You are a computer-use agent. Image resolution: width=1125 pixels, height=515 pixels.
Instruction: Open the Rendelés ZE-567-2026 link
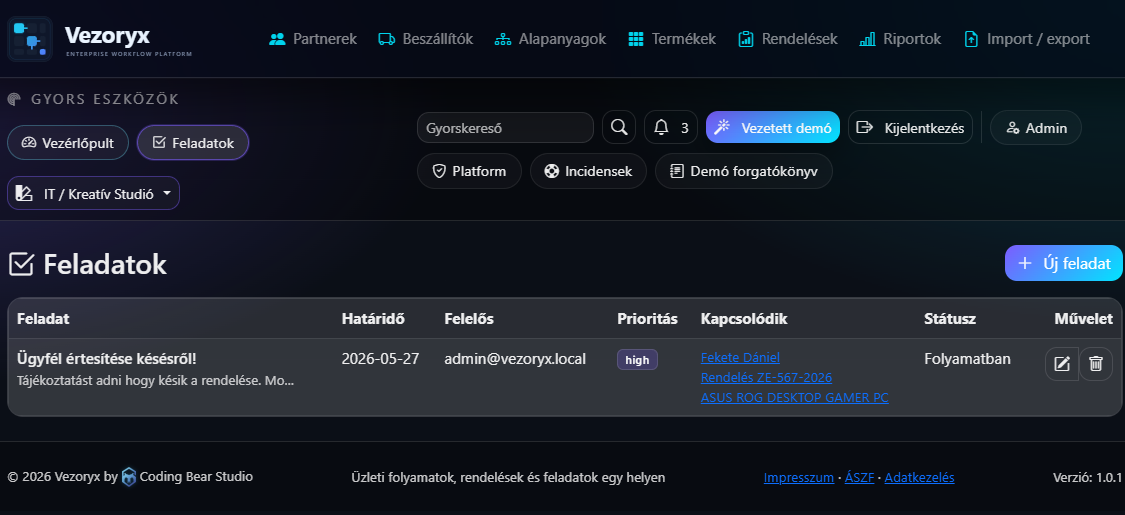(x=766, y=377)
